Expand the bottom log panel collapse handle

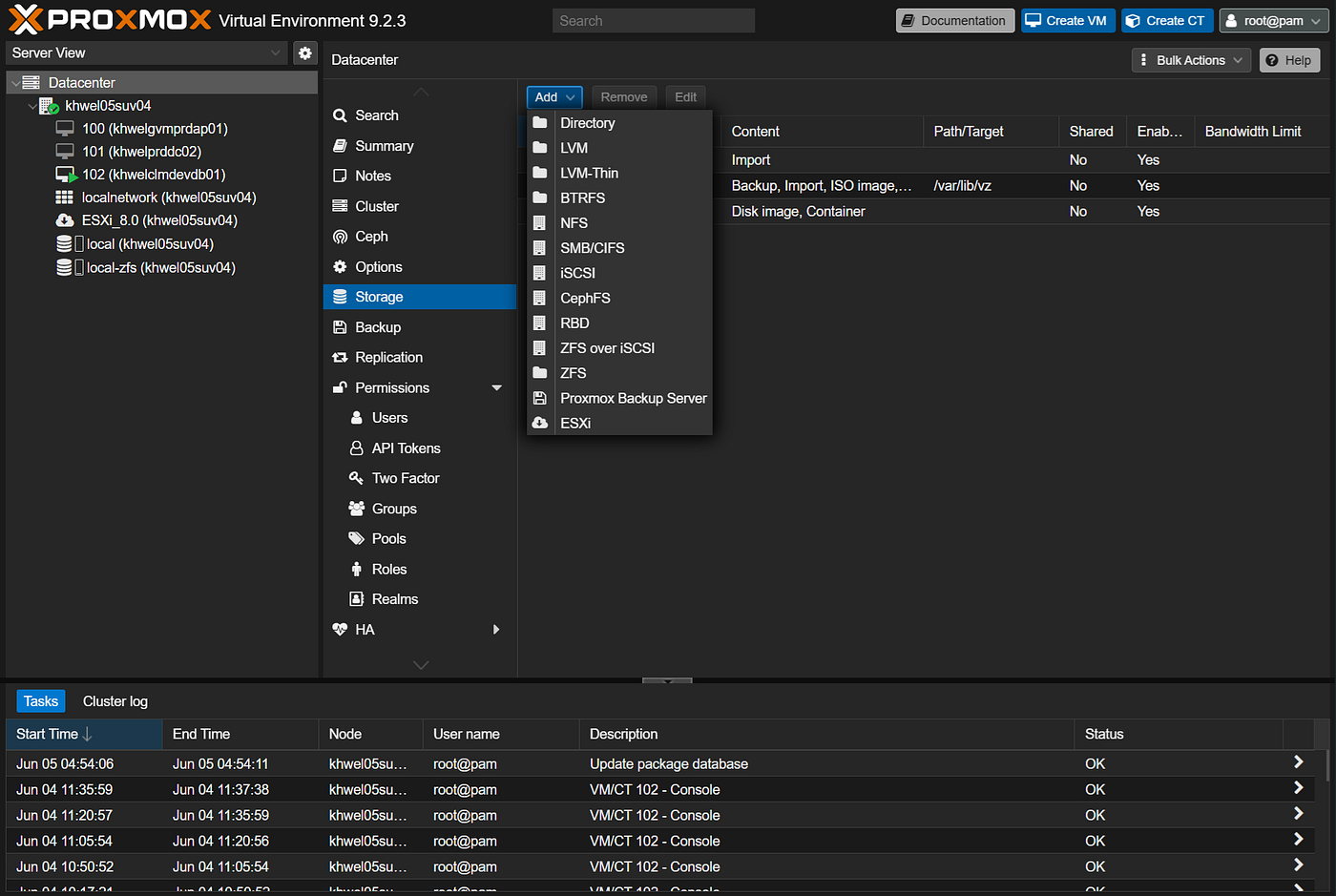pos(667,681)
